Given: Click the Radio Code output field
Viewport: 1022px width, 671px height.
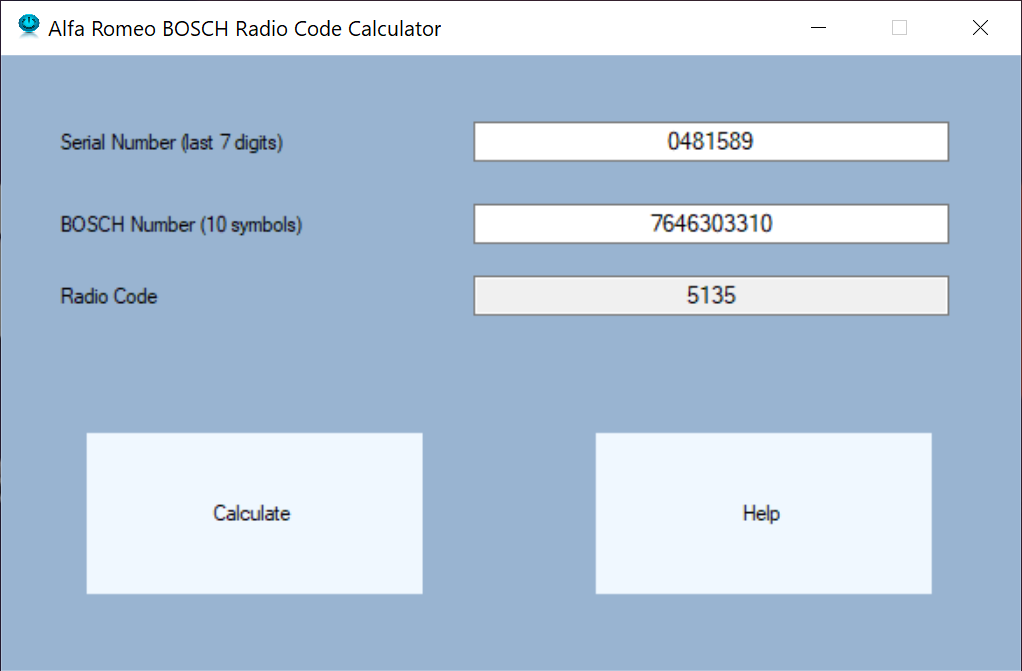Looking at the screenshot, I should [711, 295].
